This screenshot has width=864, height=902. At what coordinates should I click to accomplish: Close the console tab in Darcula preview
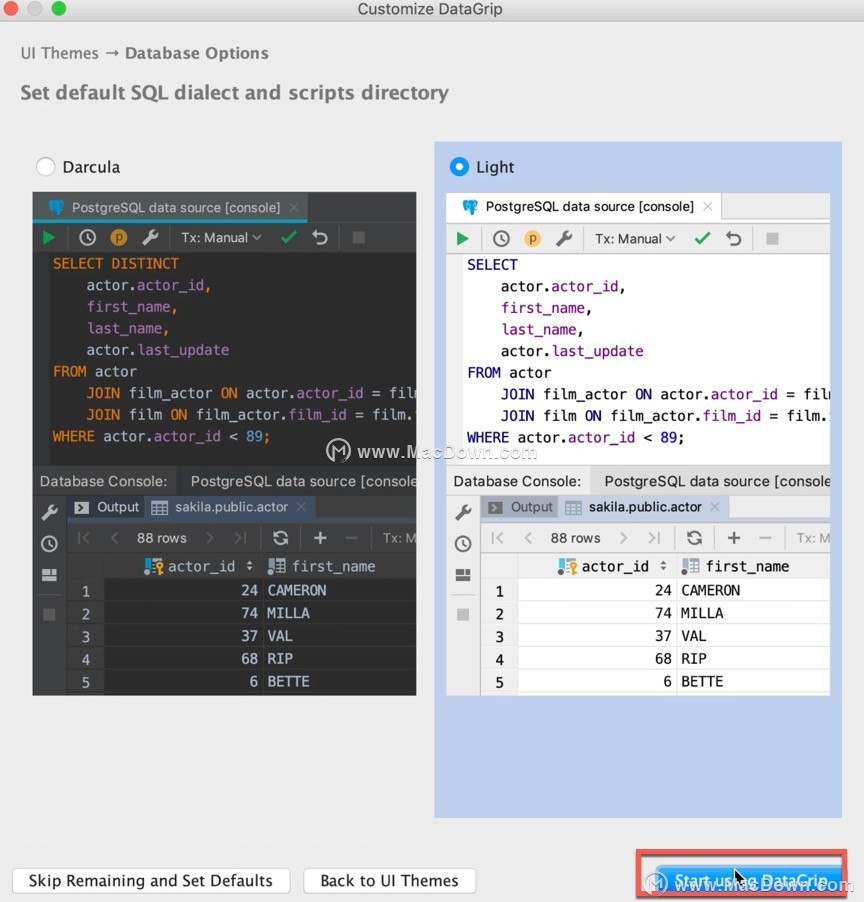(x=294, y=207)
